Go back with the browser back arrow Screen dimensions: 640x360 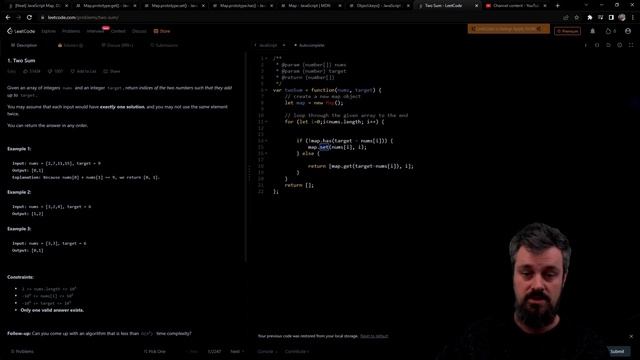click(8, 18)
